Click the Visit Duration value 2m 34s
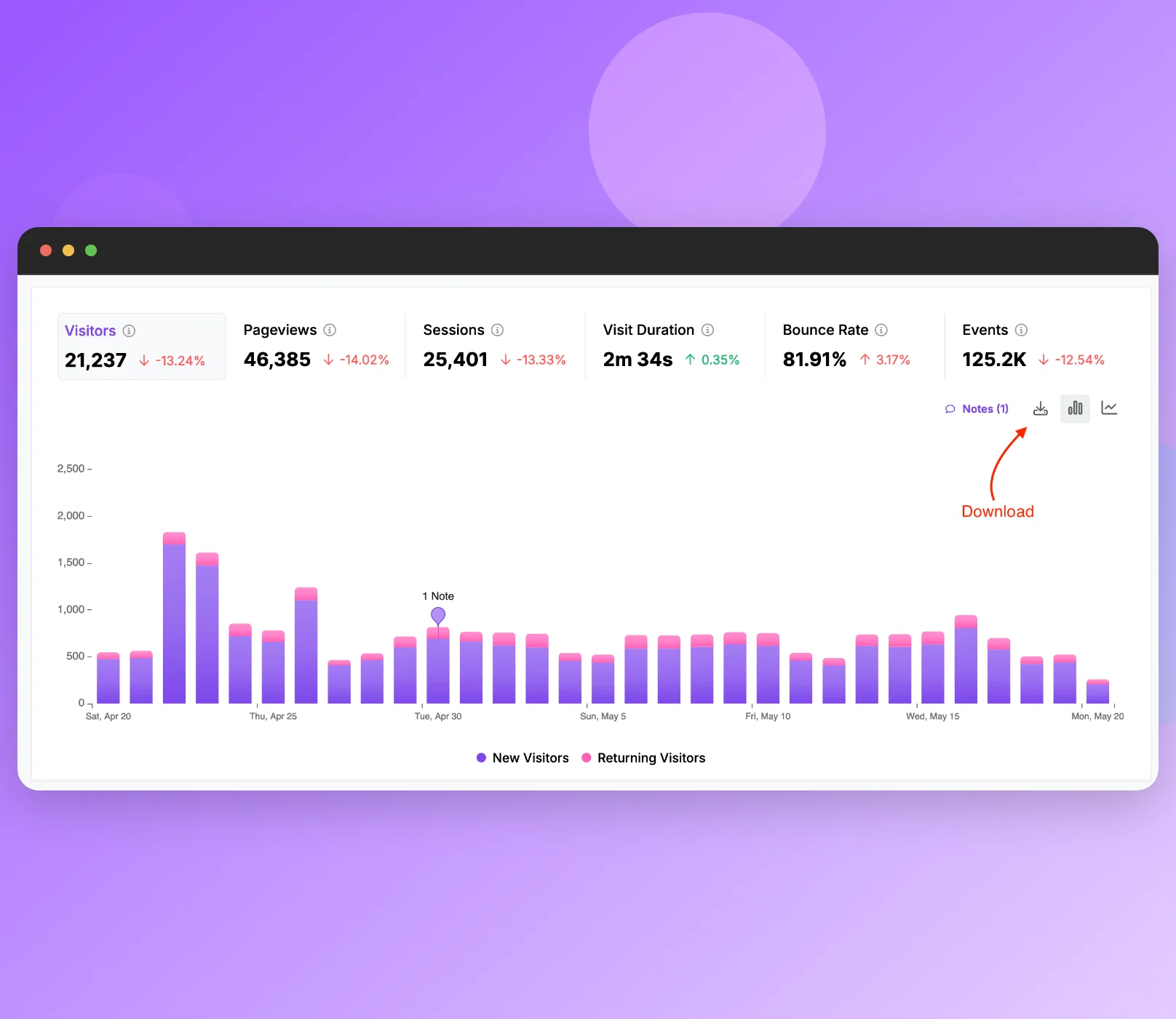Image resolution: width=1176 pixels, height=1019 pixels. tap(638, 360)
